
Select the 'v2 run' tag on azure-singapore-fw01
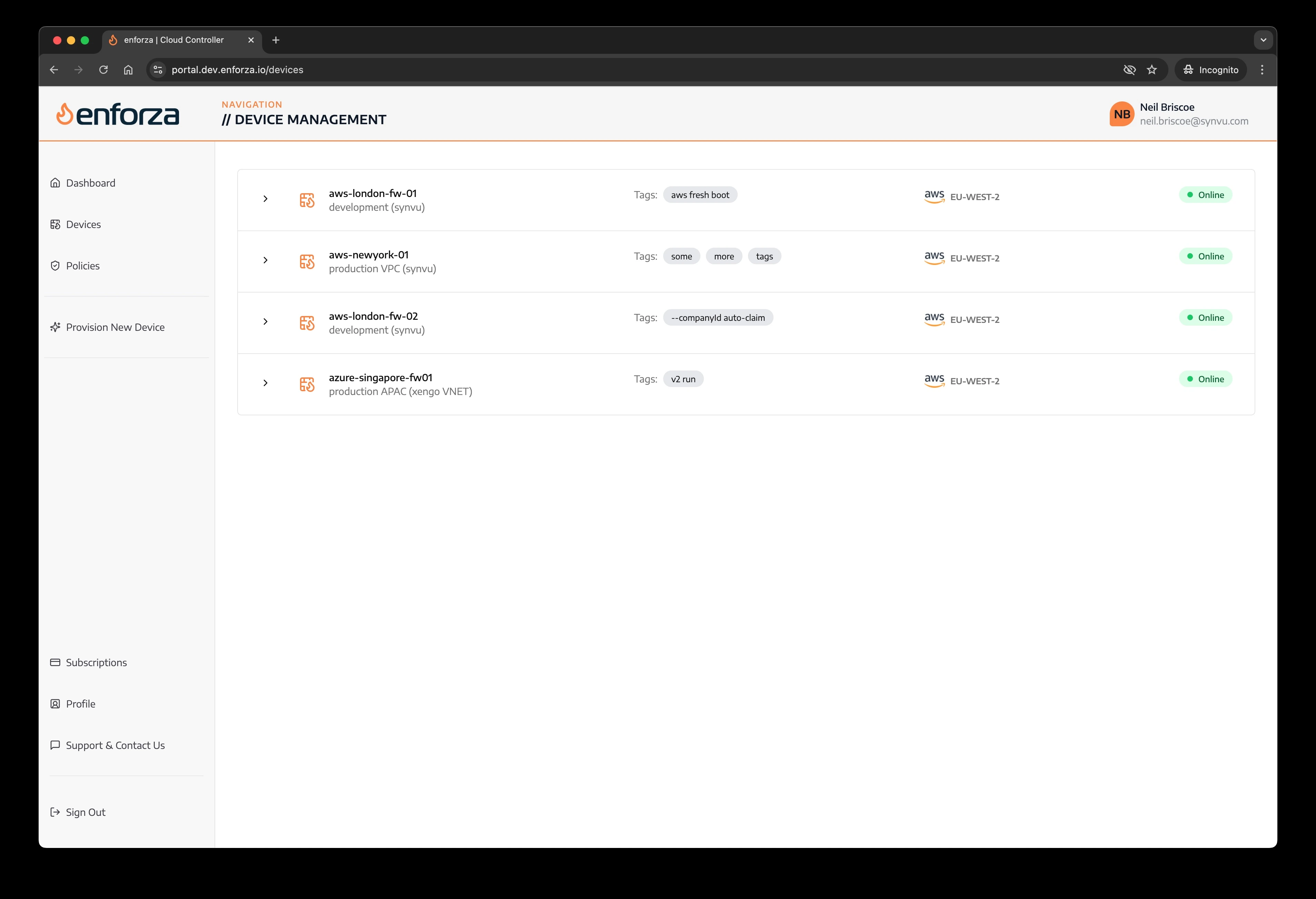coord(683,378)
